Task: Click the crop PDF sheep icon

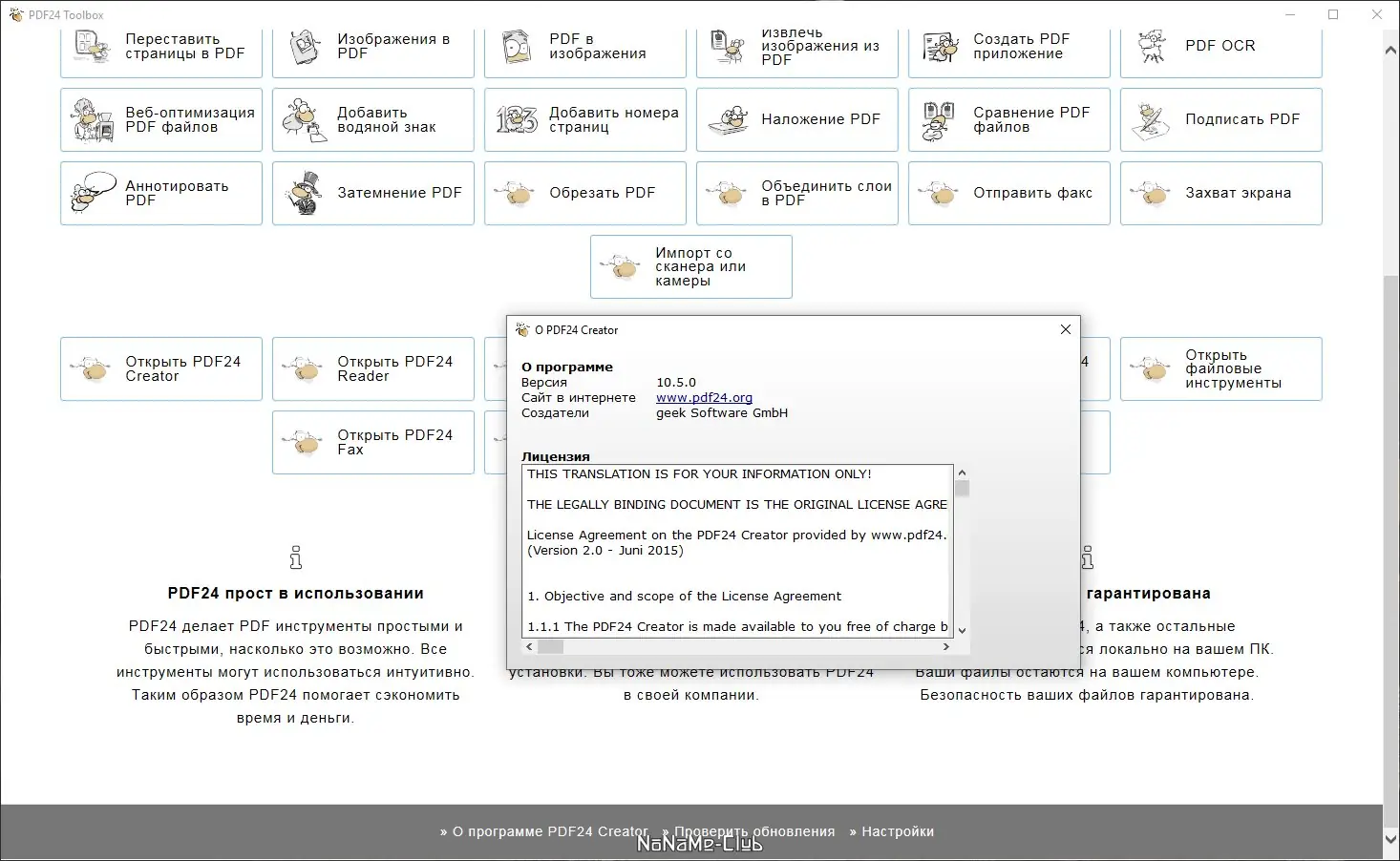Action: coord(517,194)
